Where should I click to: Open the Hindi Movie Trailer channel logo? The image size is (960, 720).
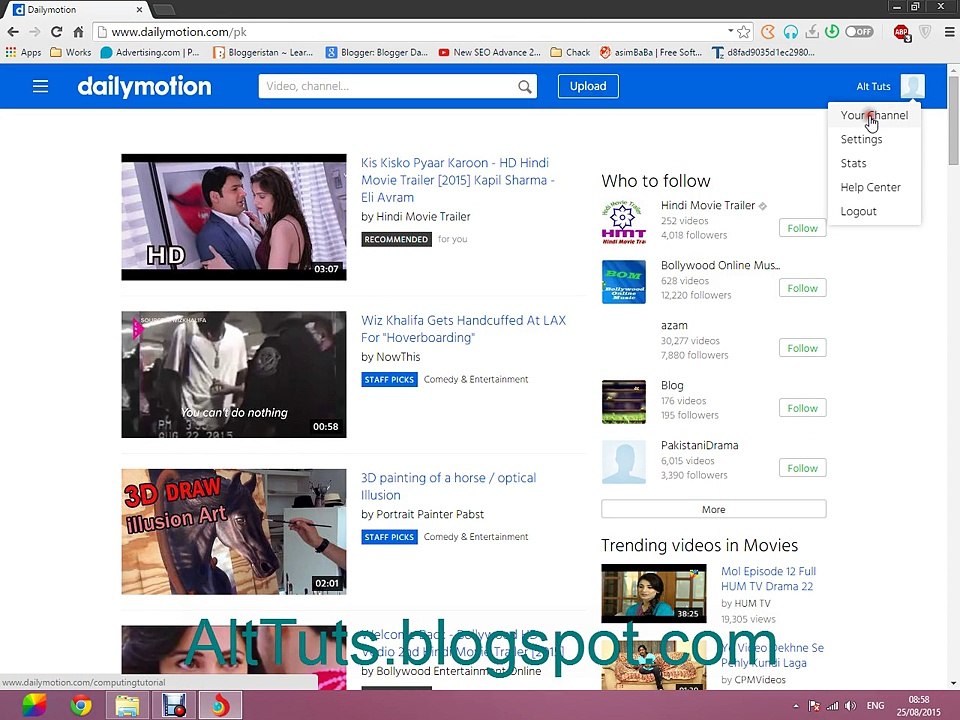(x=623, y=222)
